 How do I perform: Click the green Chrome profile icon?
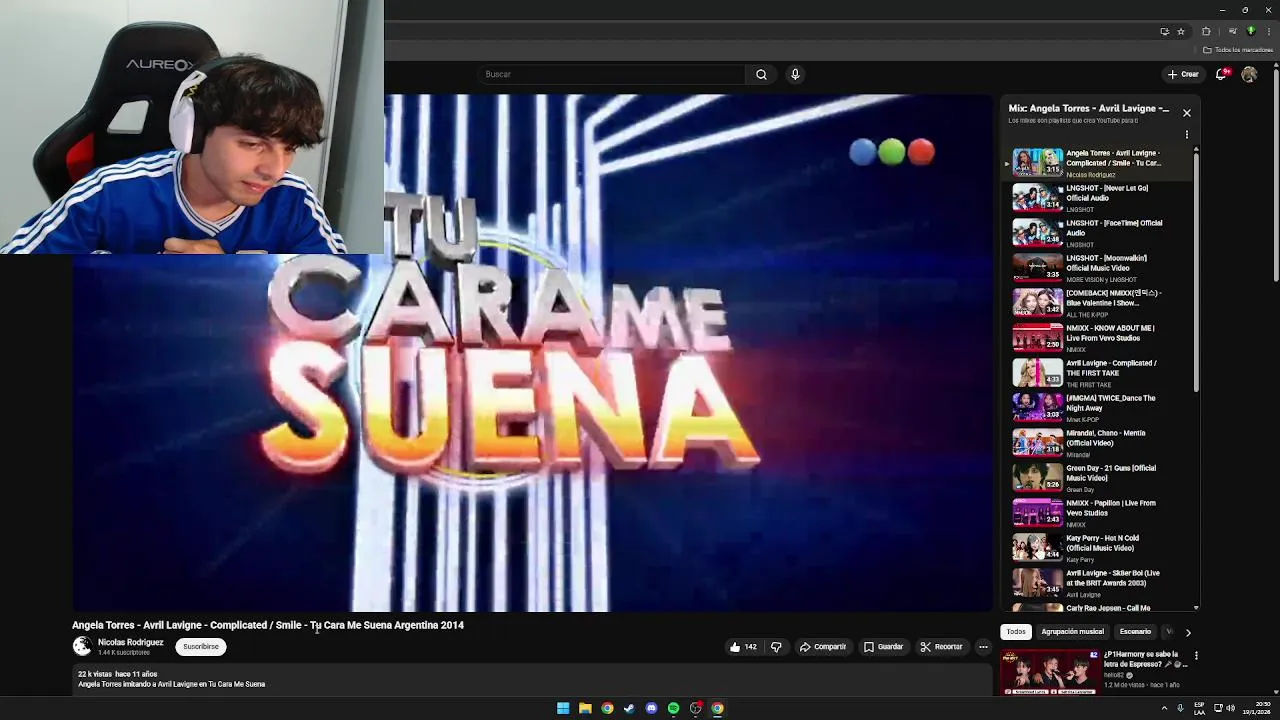(1250, 31)
